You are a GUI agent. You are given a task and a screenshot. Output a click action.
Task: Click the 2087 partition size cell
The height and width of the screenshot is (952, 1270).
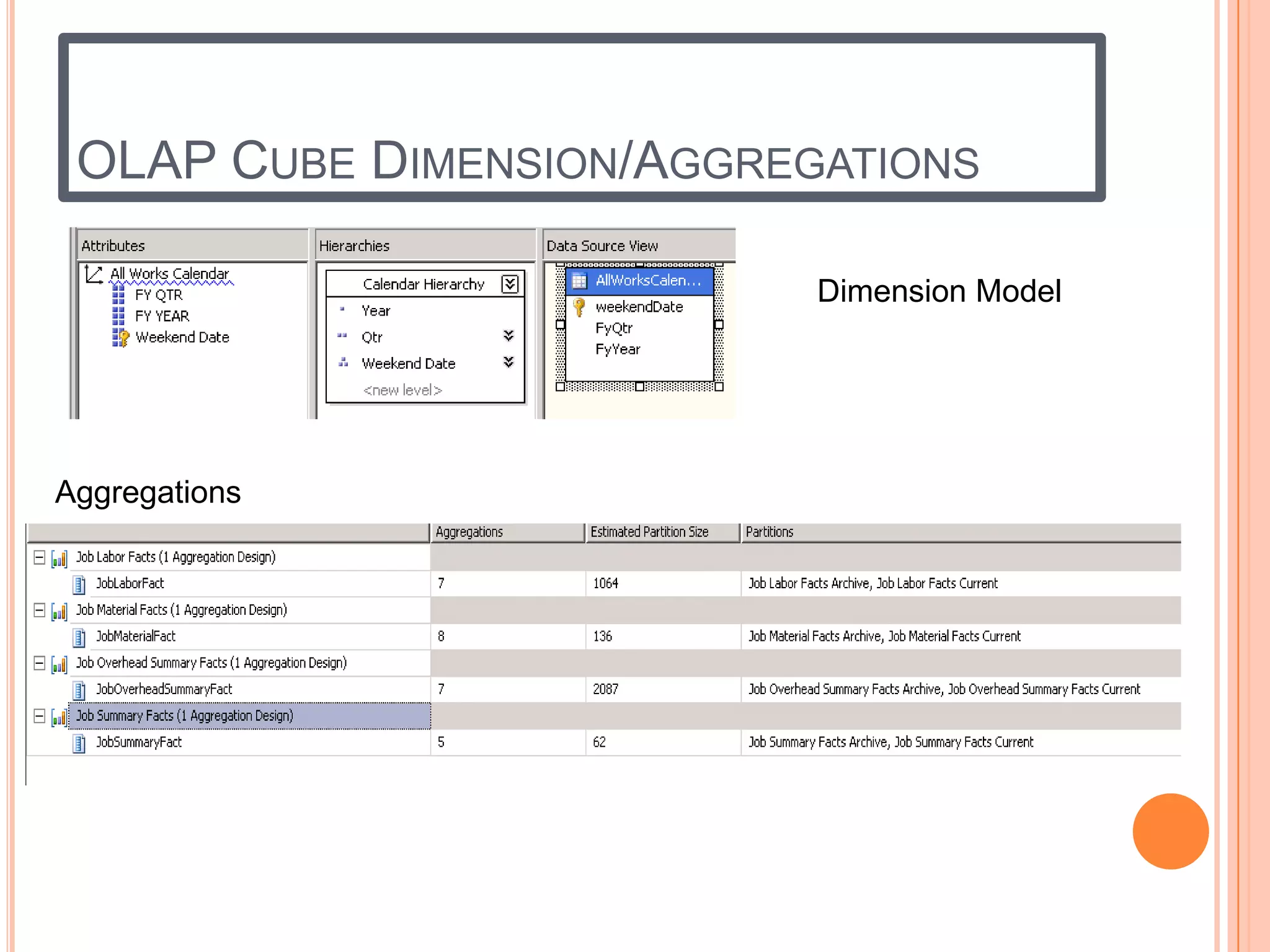(663, 689)
